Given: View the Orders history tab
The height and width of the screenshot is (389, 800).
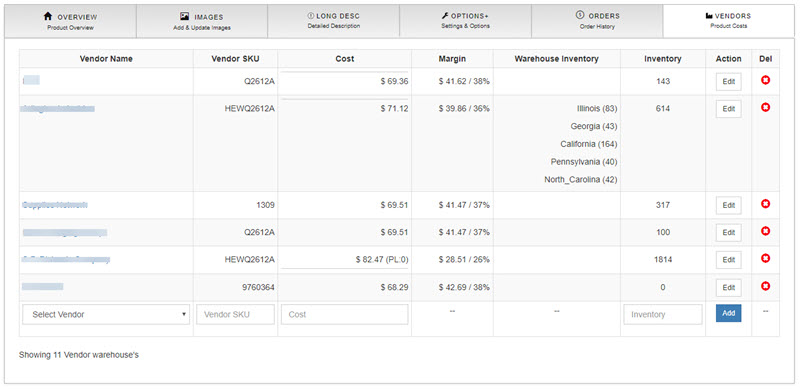Looking at the screenshot, I should click(597, 21).
